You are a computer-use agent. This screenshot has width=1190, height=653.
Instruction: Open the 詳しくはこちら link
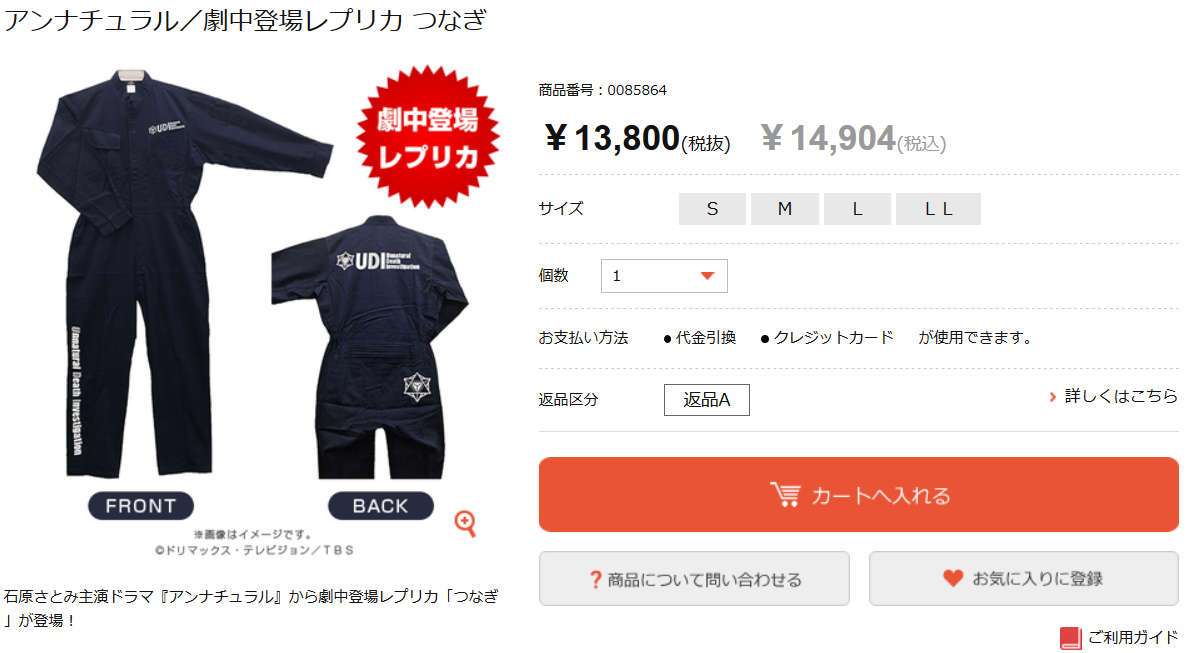click(1121, 396)
